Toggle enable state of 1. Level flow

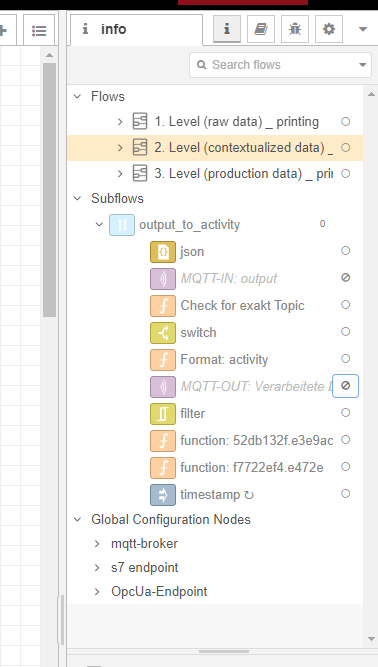[346, 122]
